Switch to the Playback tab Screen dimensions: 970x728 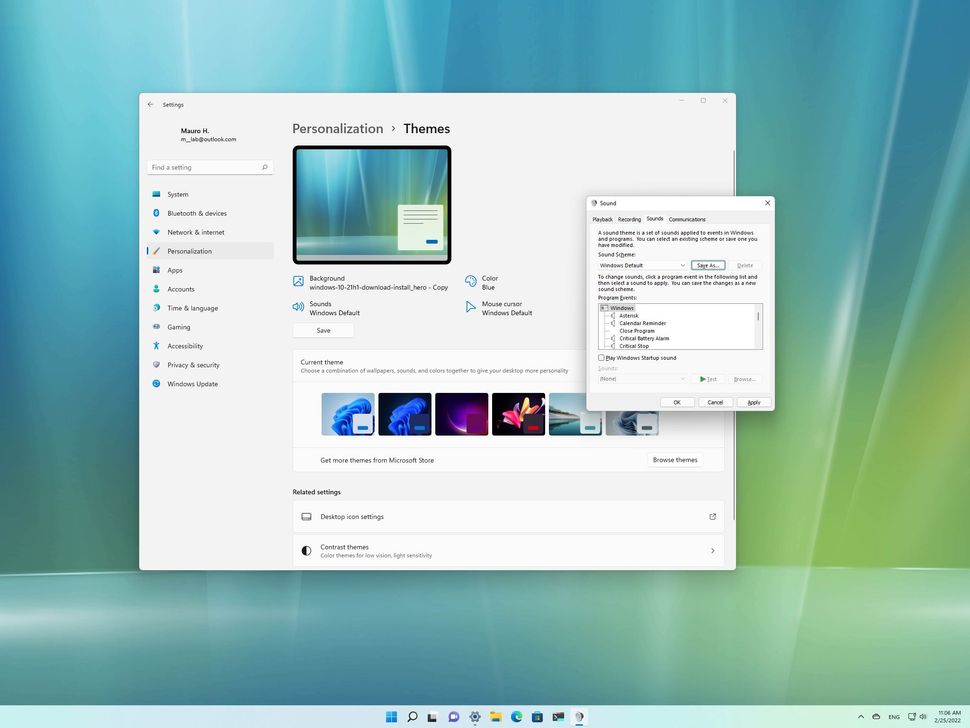602,219
